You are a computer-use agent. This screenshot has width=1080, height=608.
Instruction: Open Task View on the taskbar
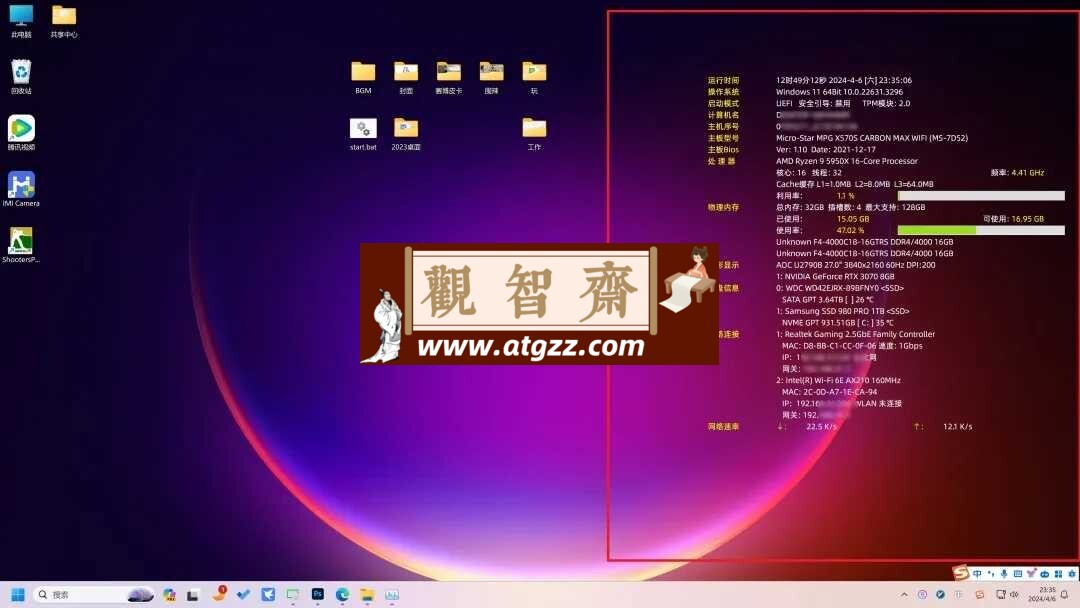pyautogui.click(x=193, y=594)
